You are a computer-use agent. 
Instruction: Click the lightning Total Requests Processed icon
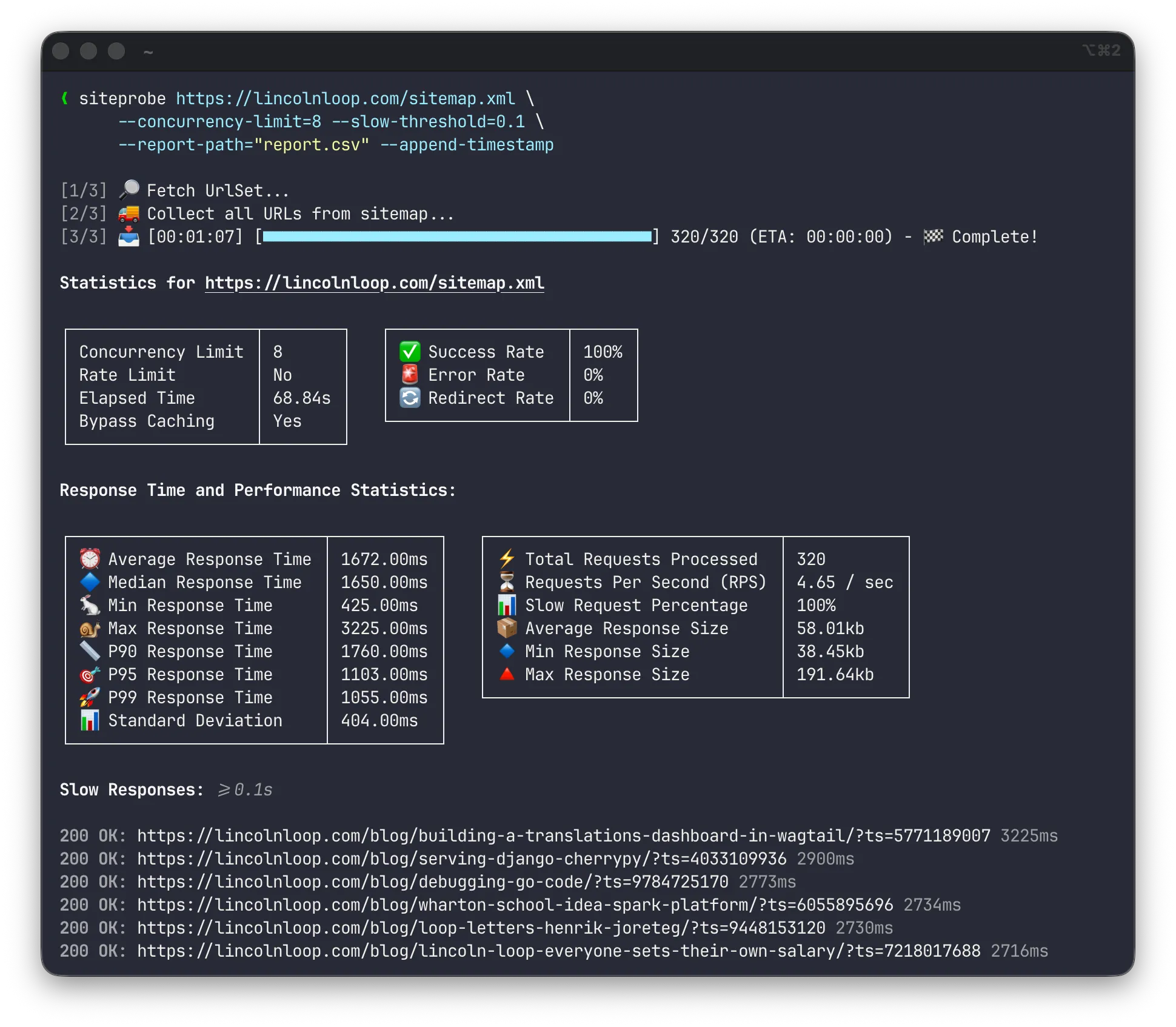click(506, 558)
